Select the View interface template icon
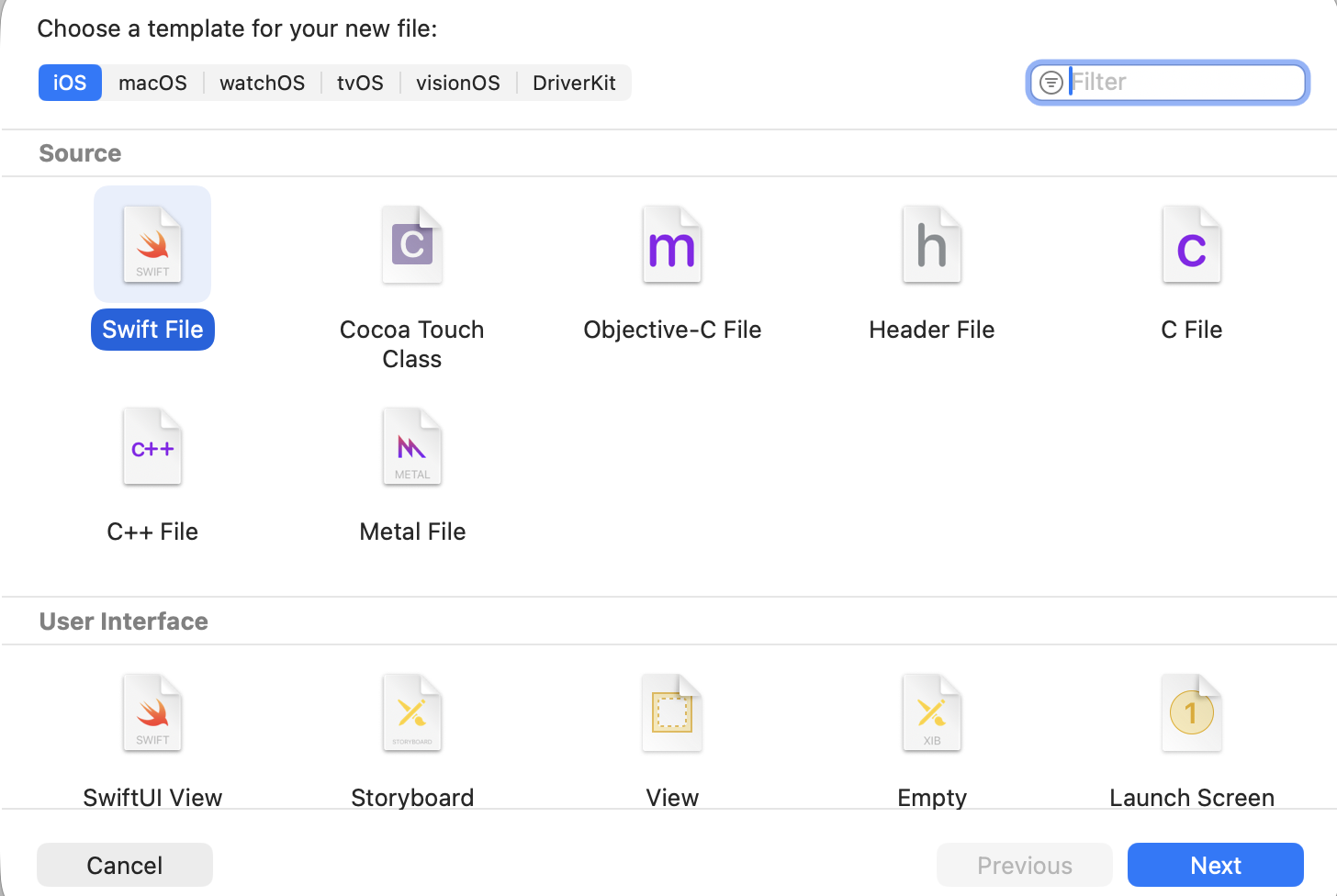1337x896 pixels. point(672,712)
